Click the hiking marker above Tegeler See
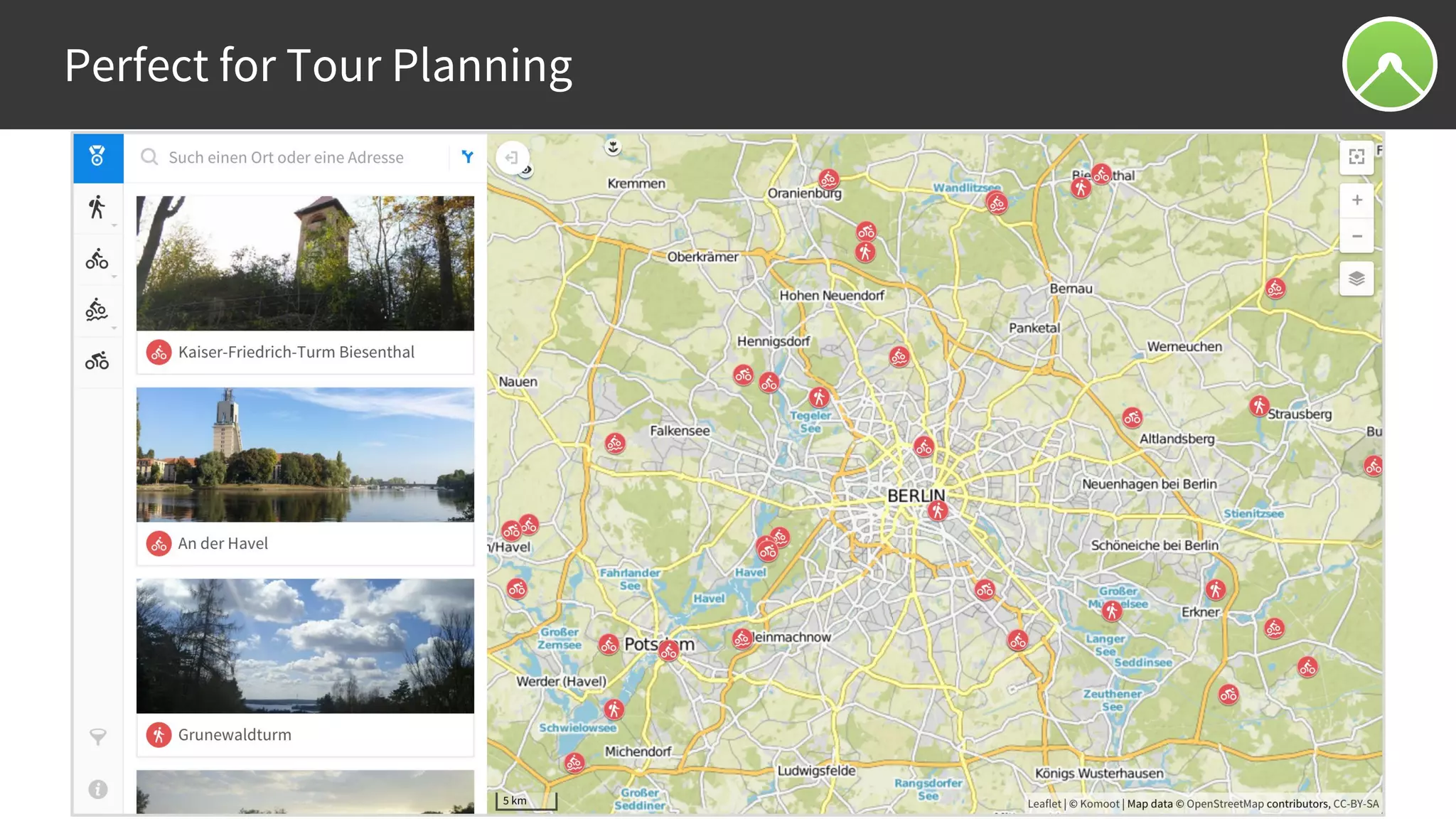The height and width of the screenshot is (819, 1456). [x=819, y=397]
